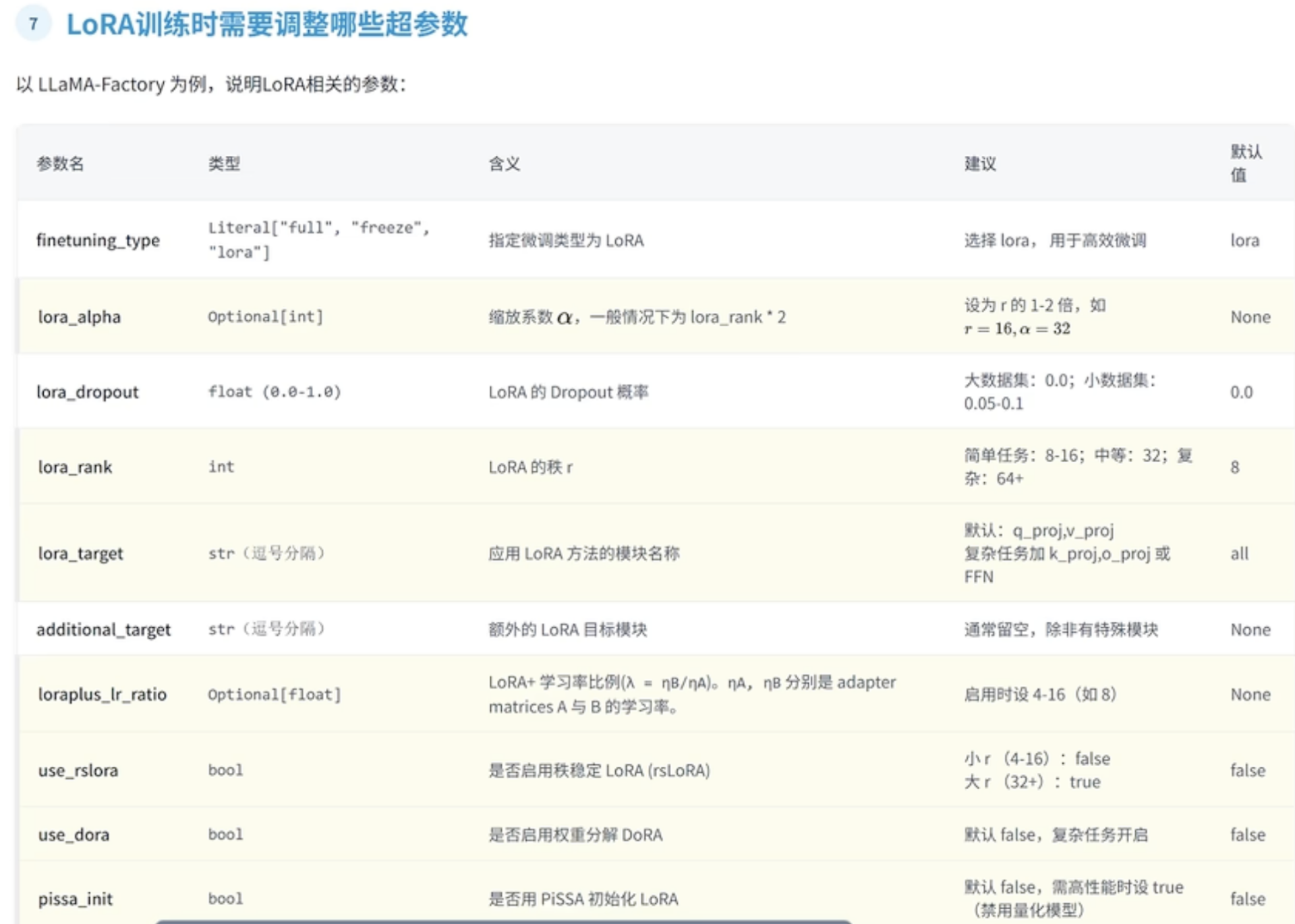Click the default value '0.0'
Image resolution: width=1295 pixels, height=924 pixels.
coord(1241,392)
